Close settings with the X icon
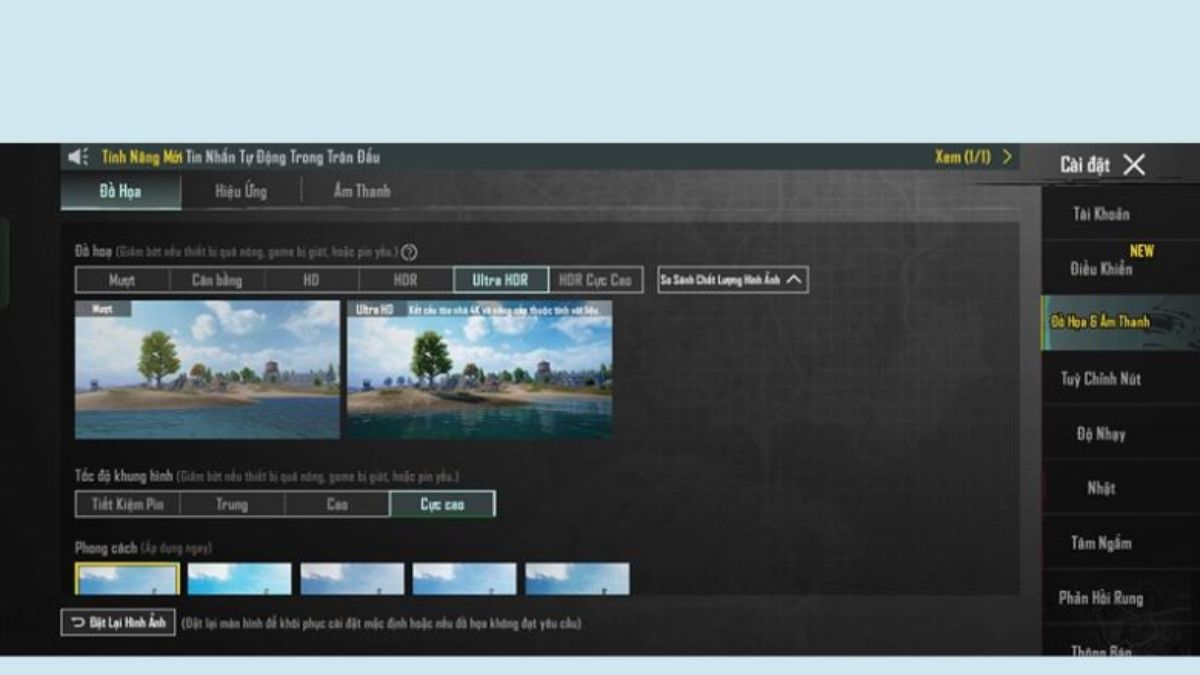 1133,165
